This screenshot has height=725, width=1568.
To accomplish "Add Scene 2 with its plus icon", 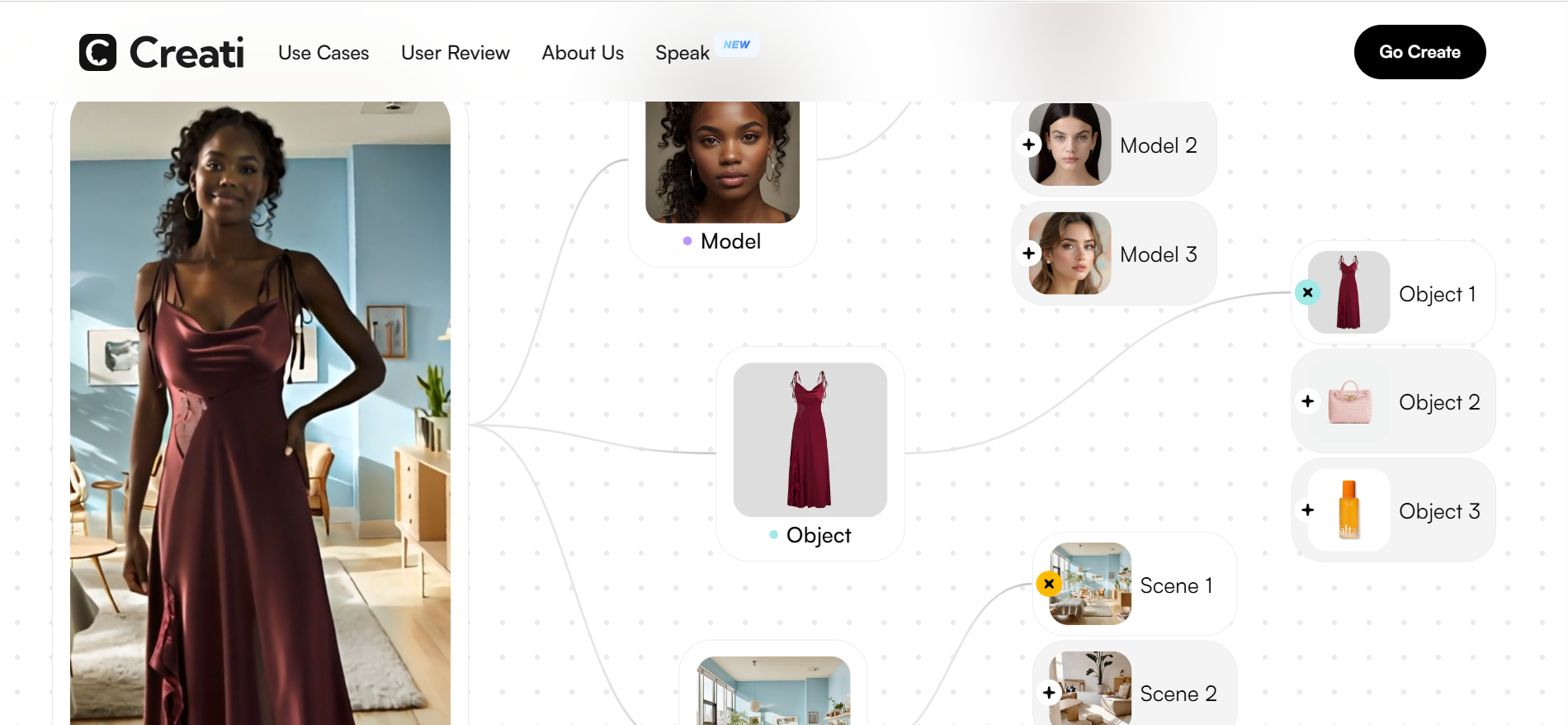I will point(1048,693).
